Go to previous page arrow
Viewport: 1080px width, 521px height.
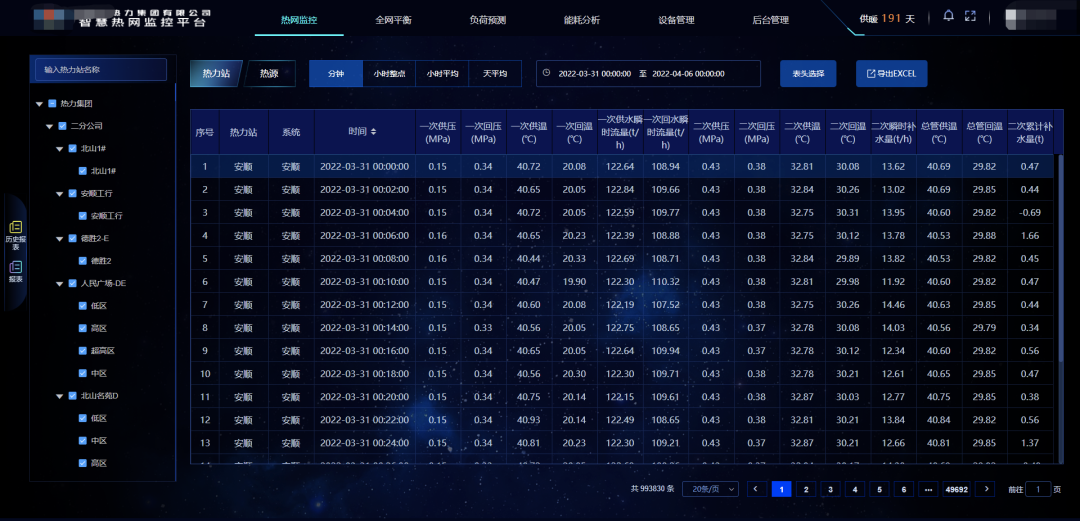(756, 489)
